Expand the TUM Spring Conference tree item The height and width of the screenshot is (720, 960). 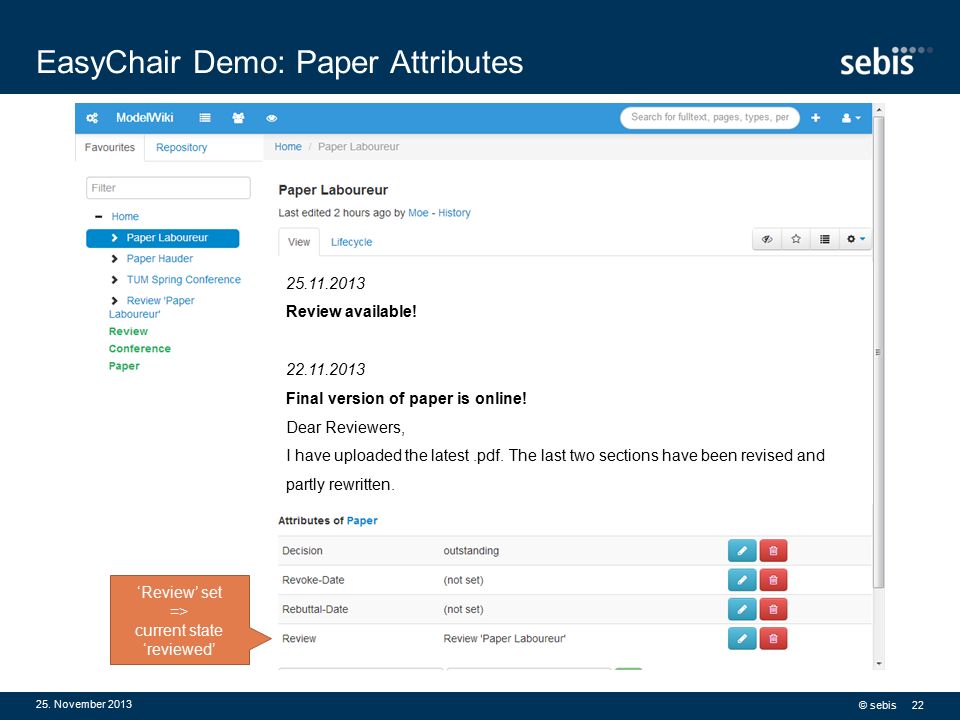click(x=114, y=280)
